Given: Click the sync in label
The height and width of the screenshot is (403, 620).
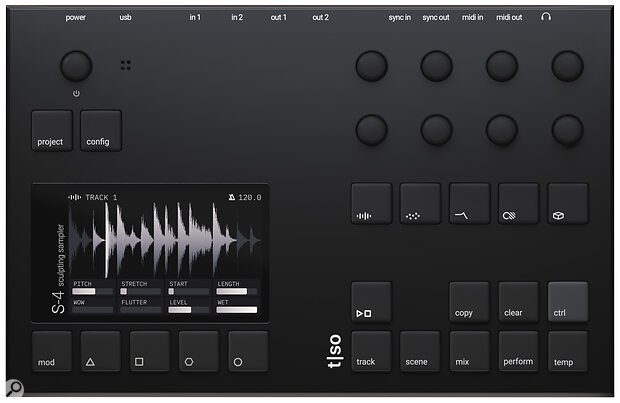Looking at the screenshot, I should pos(399,17).
